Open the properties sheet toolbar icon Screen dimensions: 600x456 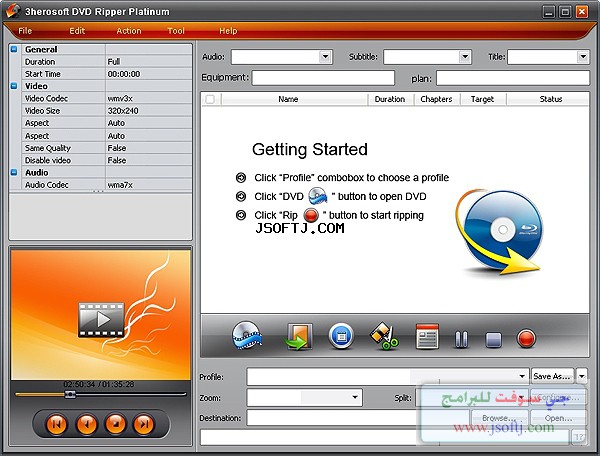tap(427, 336)
